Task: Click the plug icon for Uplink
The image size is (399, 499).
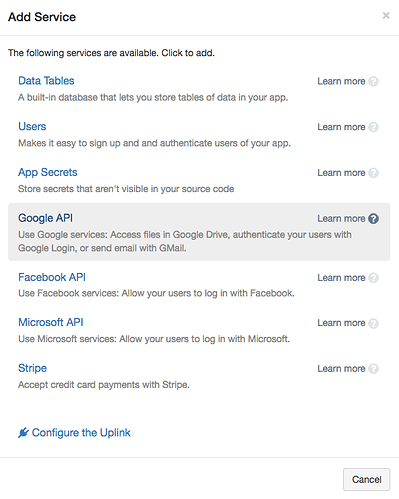Action: [x=23, y=433]
